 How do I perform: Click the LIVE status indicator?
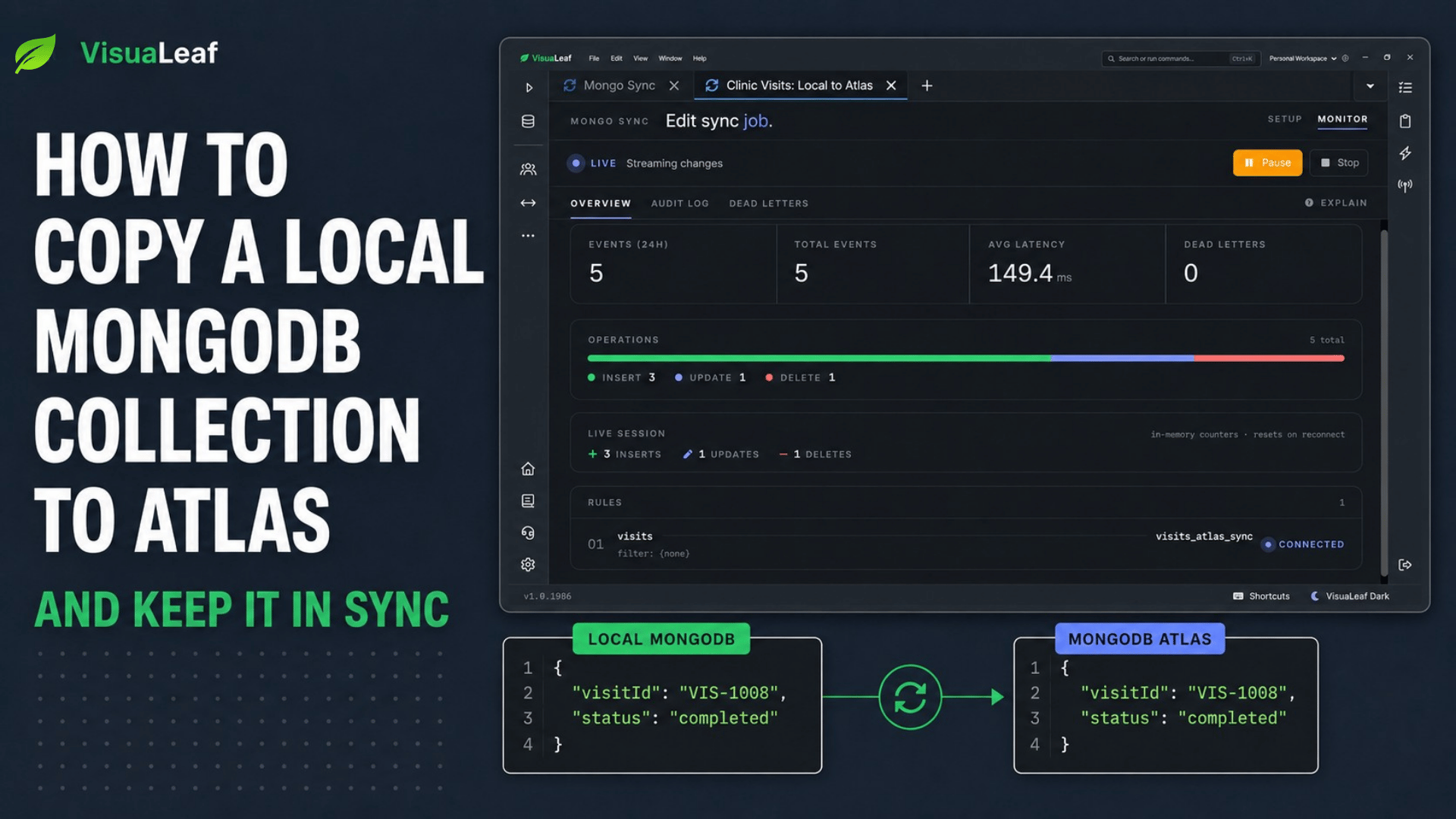tap(592, 163)
